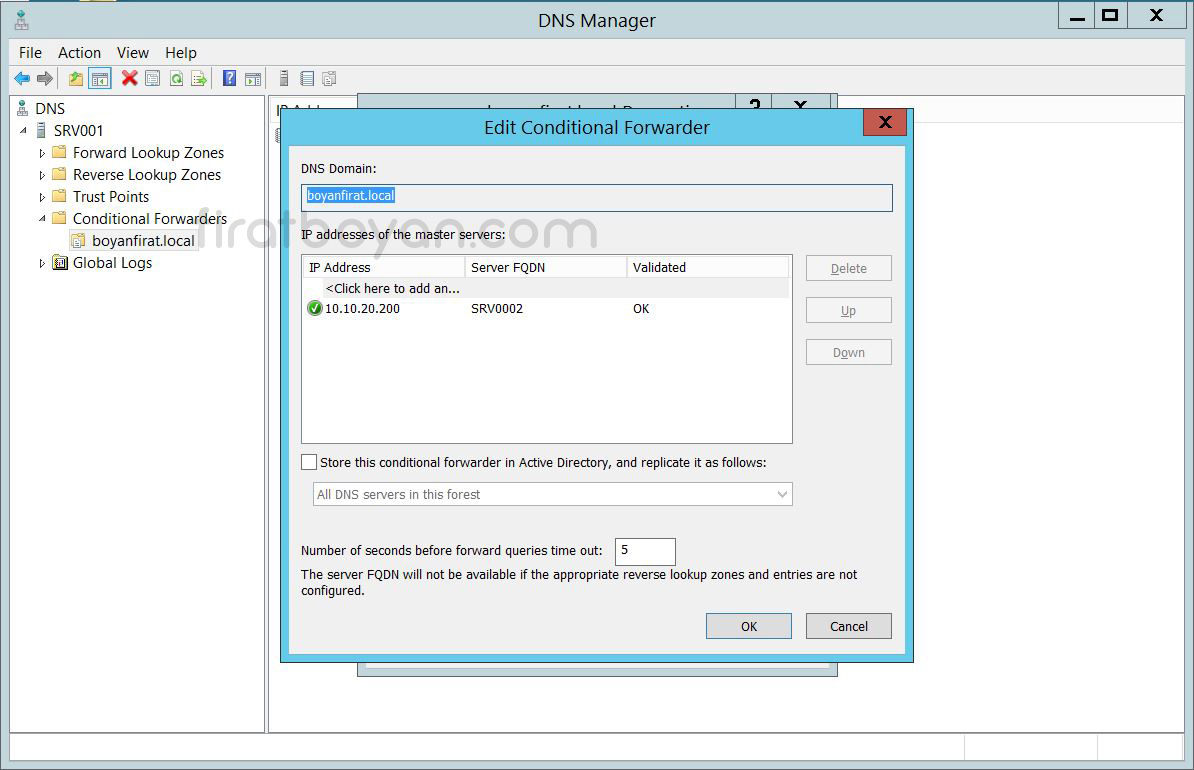
Task: Click Cancel in Edit Conditional Forwarder
Action: [x=848, y=626]
